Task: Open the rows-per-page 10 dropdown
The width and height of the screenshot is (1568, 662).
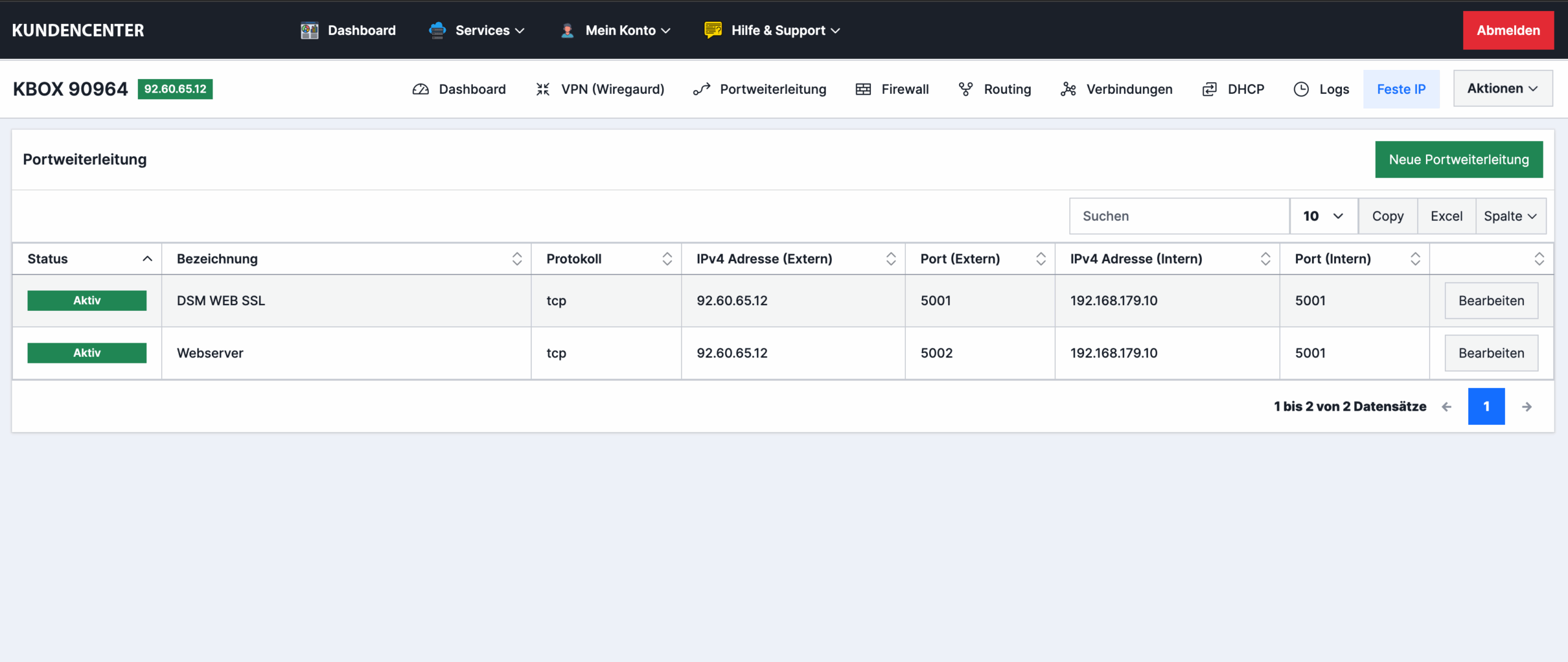Action: (x=1323, y=216)
